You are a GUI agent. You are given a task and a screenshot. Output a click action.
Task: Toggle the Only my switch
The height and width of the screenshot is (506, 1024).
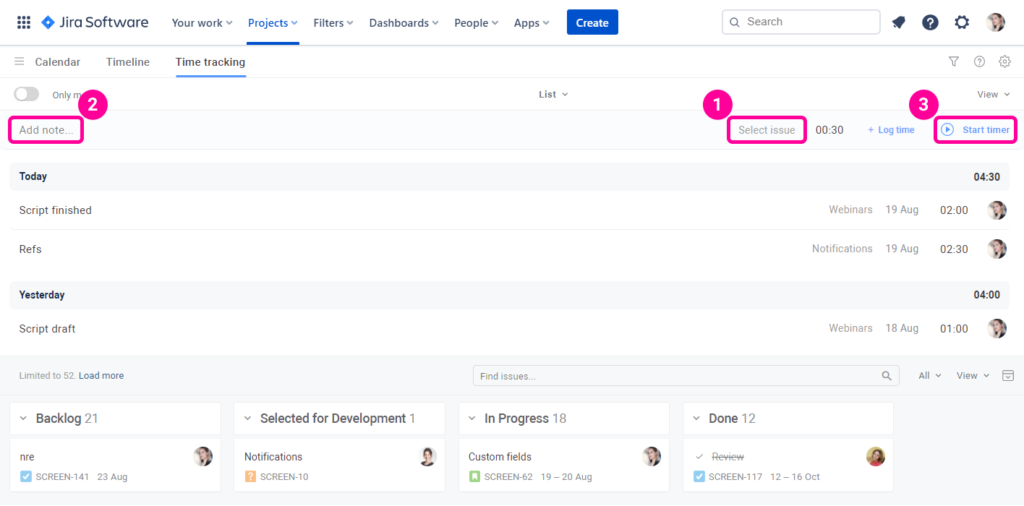(26, 94)
